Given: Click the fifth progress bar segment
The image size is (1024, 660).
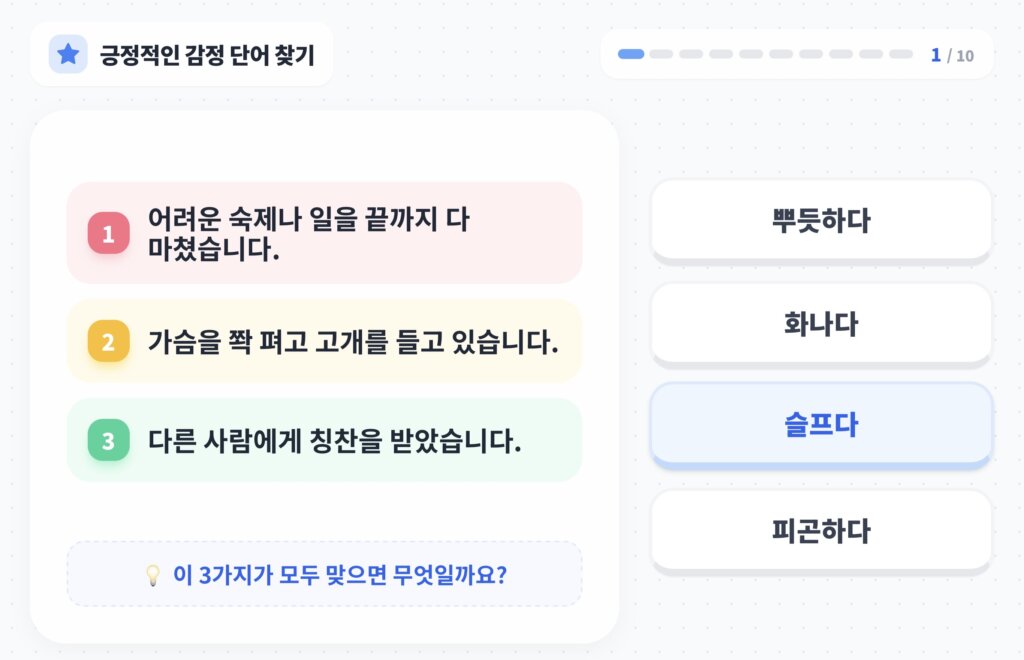Looking at the screenshot, I should click(x=751, y=54).
